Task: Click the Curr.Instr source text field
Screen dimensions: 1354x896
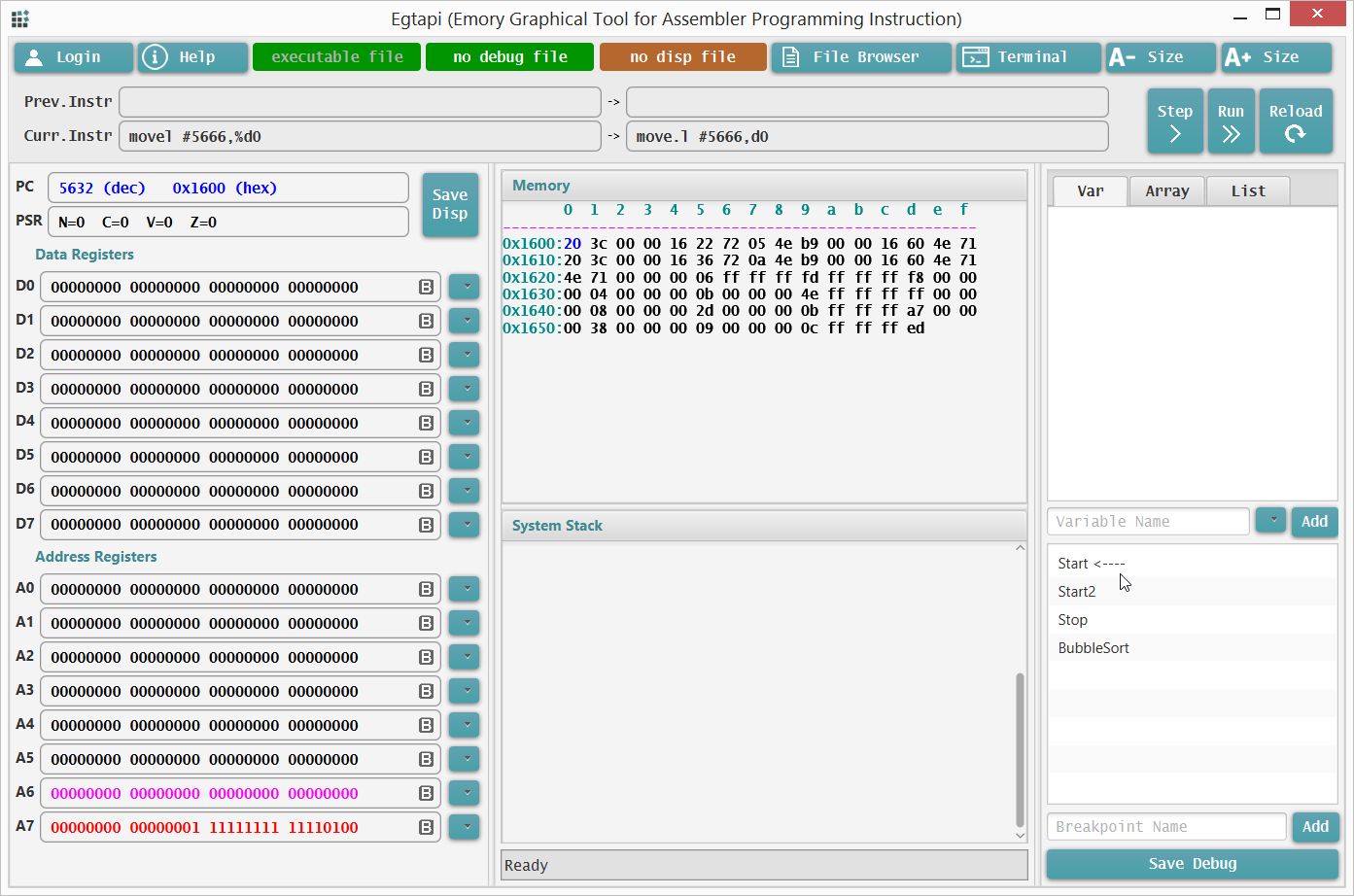Action: (x=360, y=136)
